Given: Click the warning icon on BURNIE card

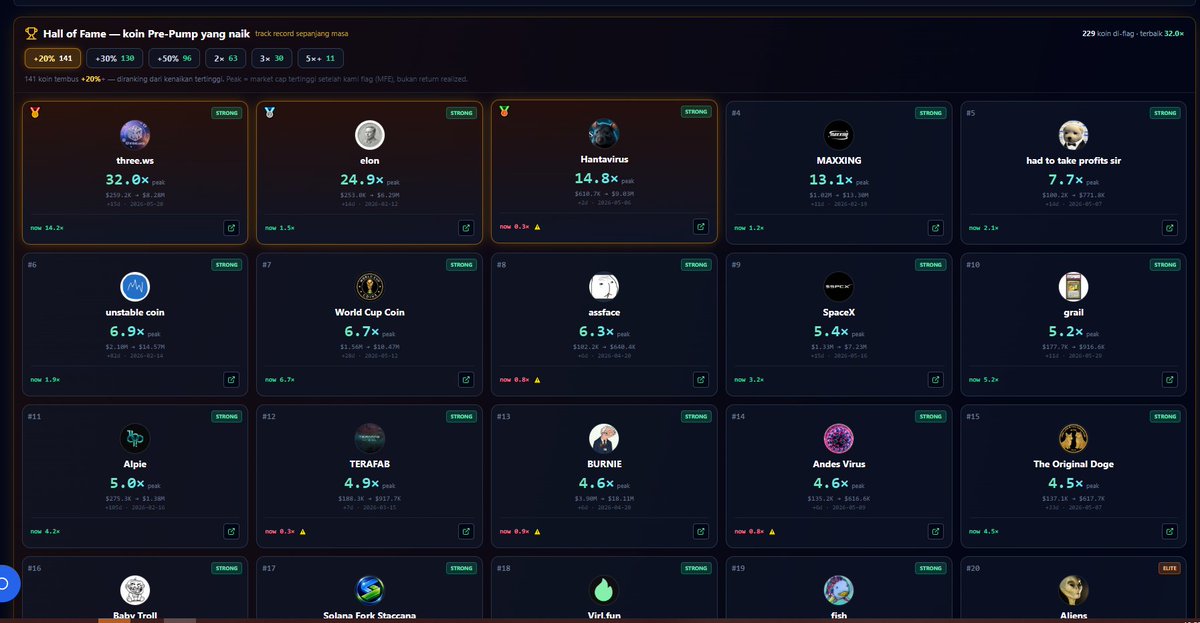Looking at the screenshot, I should click(x=537, y=532).
